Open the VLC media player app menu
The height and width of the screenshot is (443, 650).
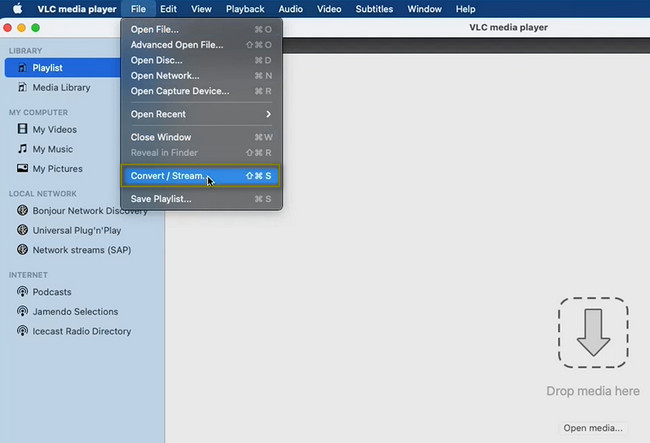(x=77, y=9)
